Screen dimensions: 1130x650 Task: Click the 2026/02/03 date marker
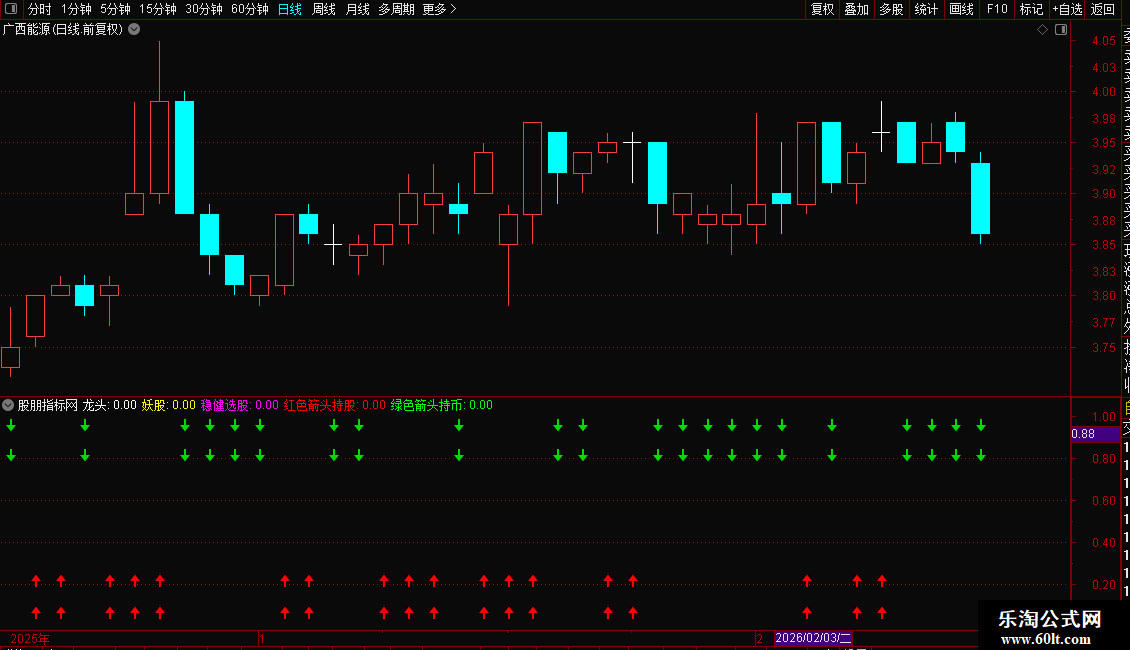click(814, 638)
